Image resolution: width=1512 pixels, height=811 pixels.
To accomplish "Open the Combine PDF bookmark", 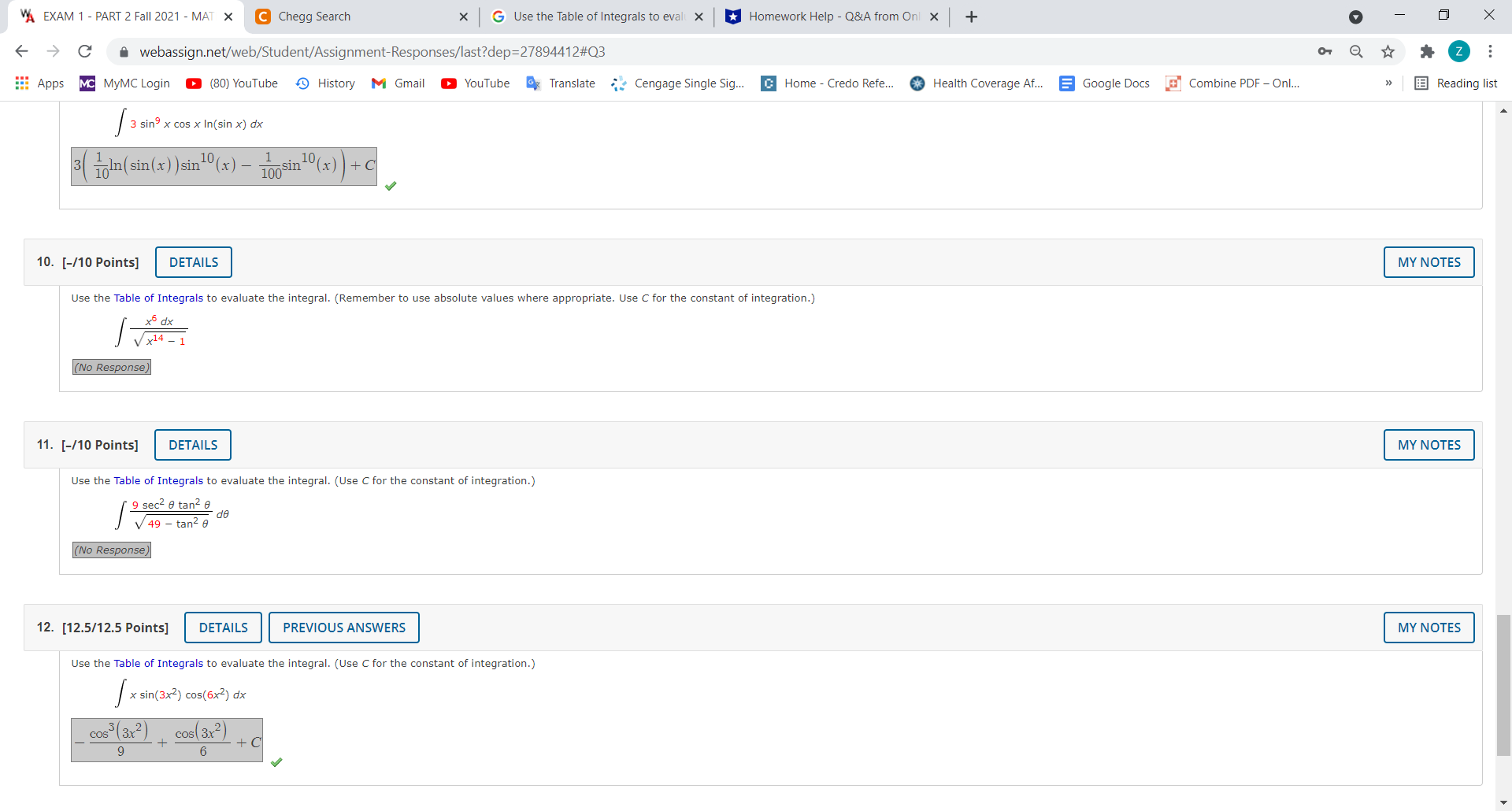I will point(1232,83).
